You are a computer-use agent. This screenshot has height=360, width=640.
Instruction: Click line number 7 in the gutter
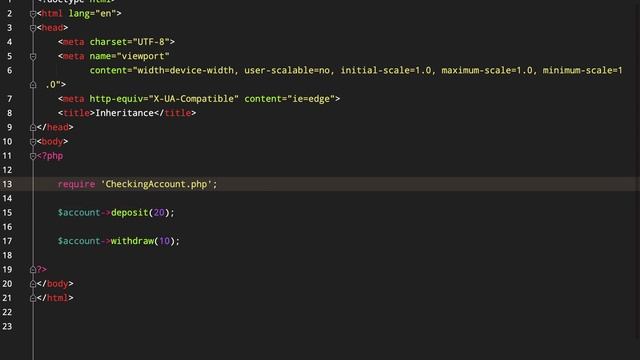(9, 99)
